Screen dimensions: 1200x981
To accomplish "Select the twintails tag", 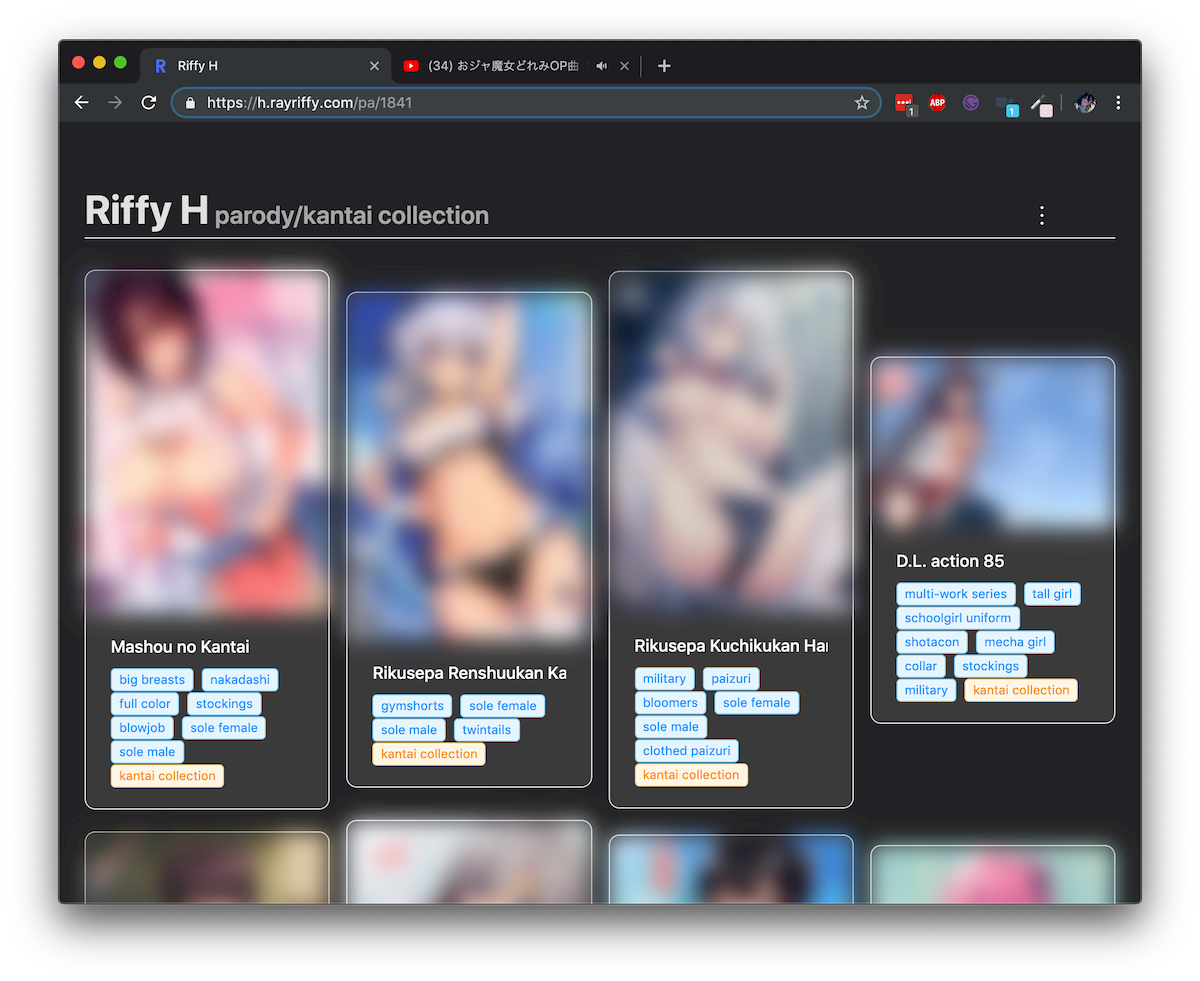I will click(x=487, y=730).
